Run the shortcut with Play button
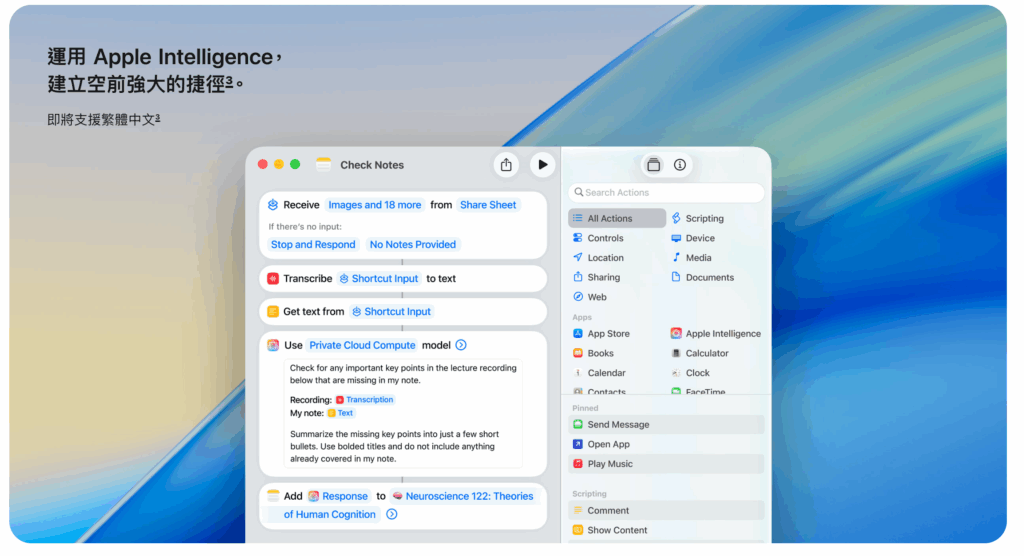The height and width of the screenshot is (556, 1024). pyautogui.click(x=542, y=165)
